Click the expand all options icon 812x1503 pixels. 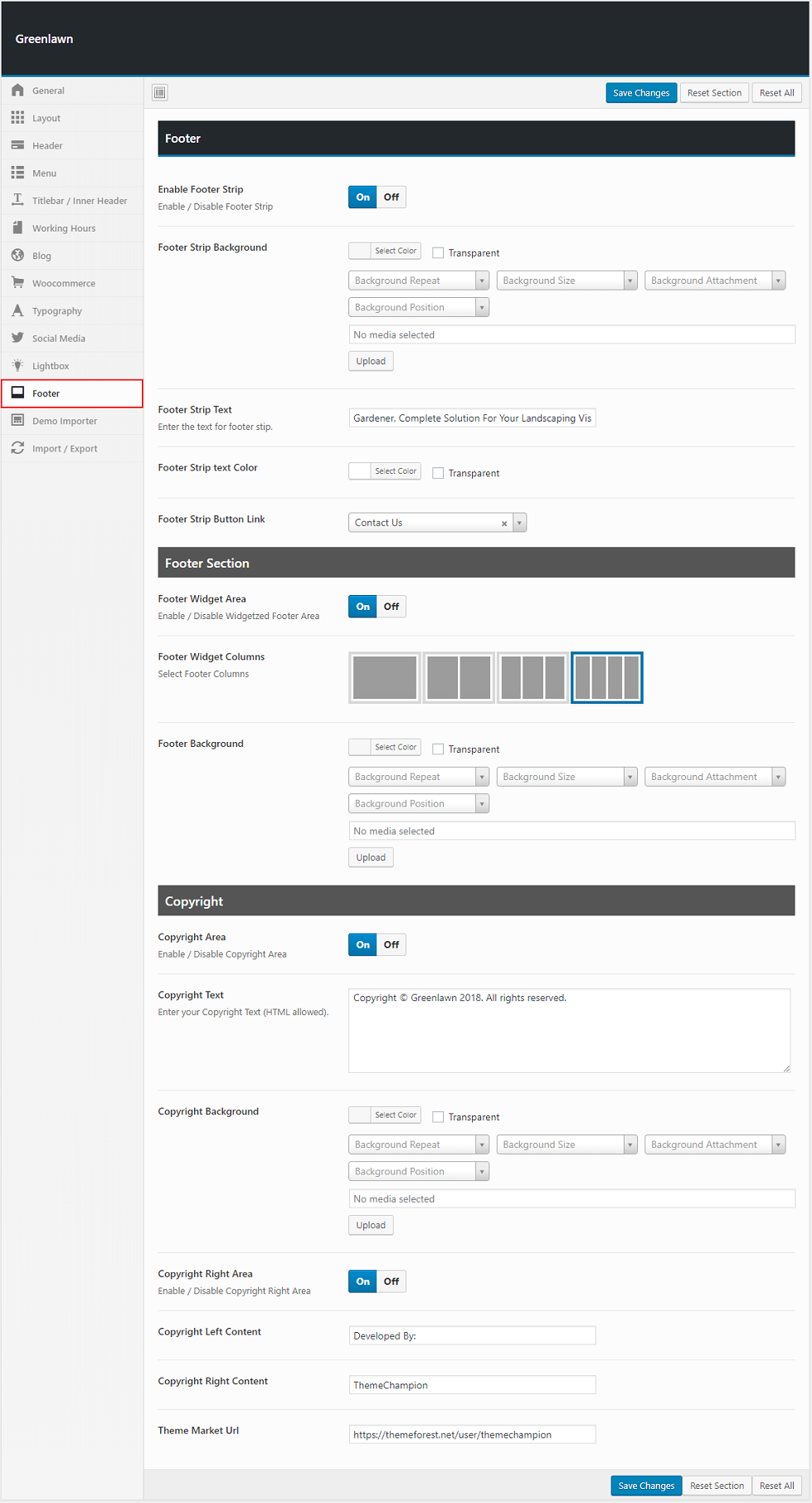(160, 92)
